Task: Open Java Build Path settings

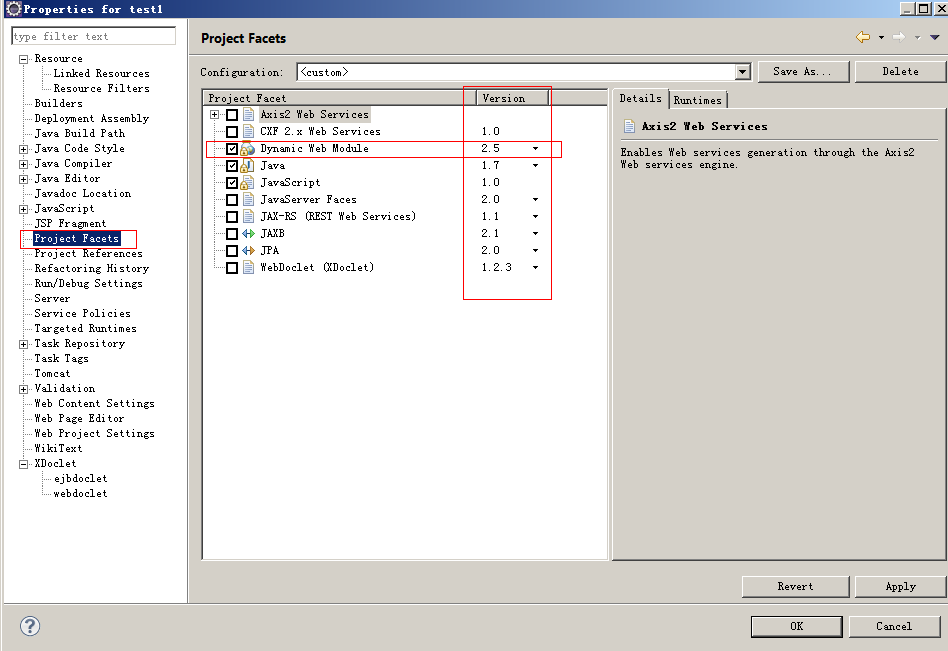Action: pos(79,134)
